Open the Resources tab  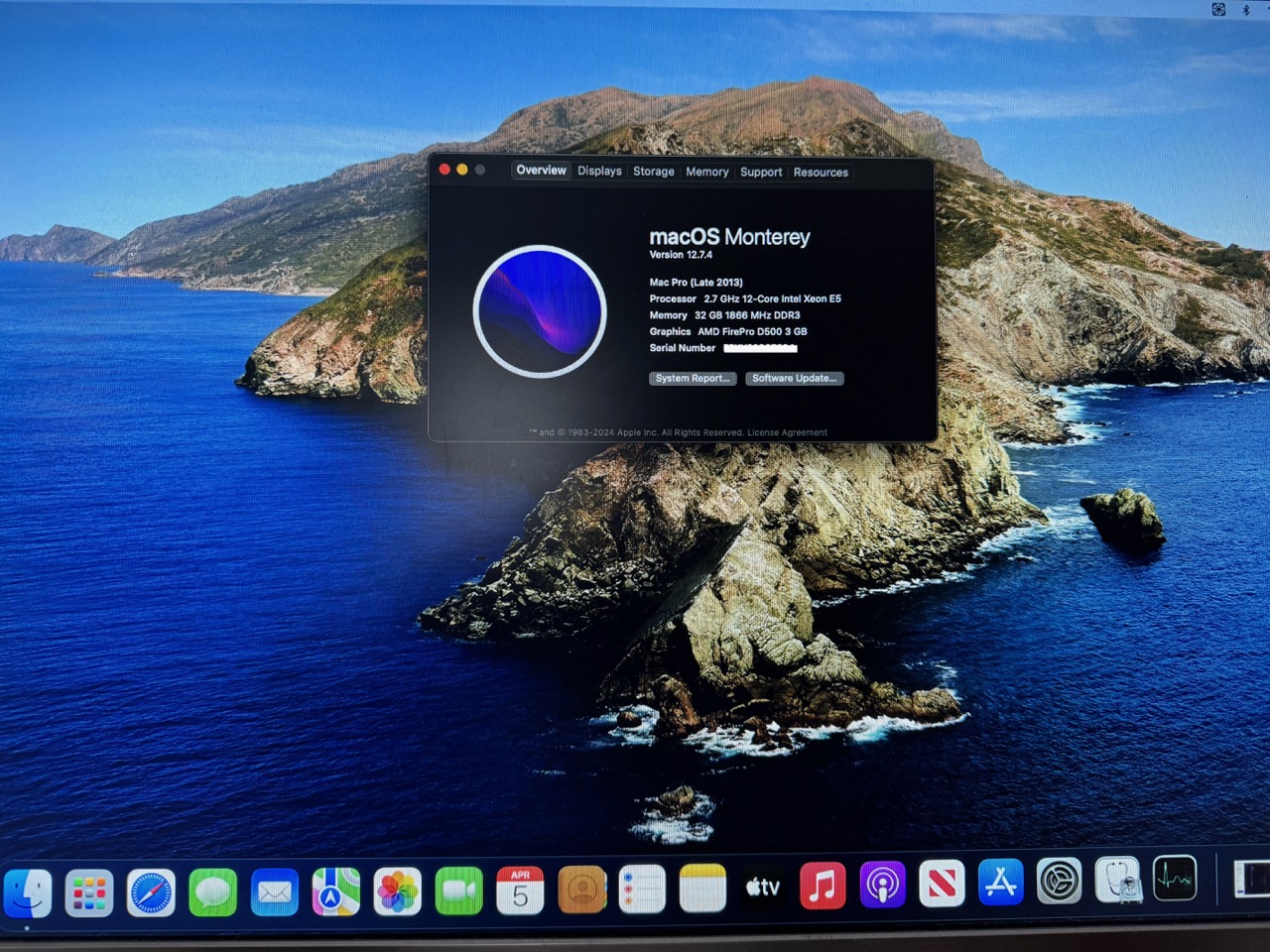coord(821,173)
